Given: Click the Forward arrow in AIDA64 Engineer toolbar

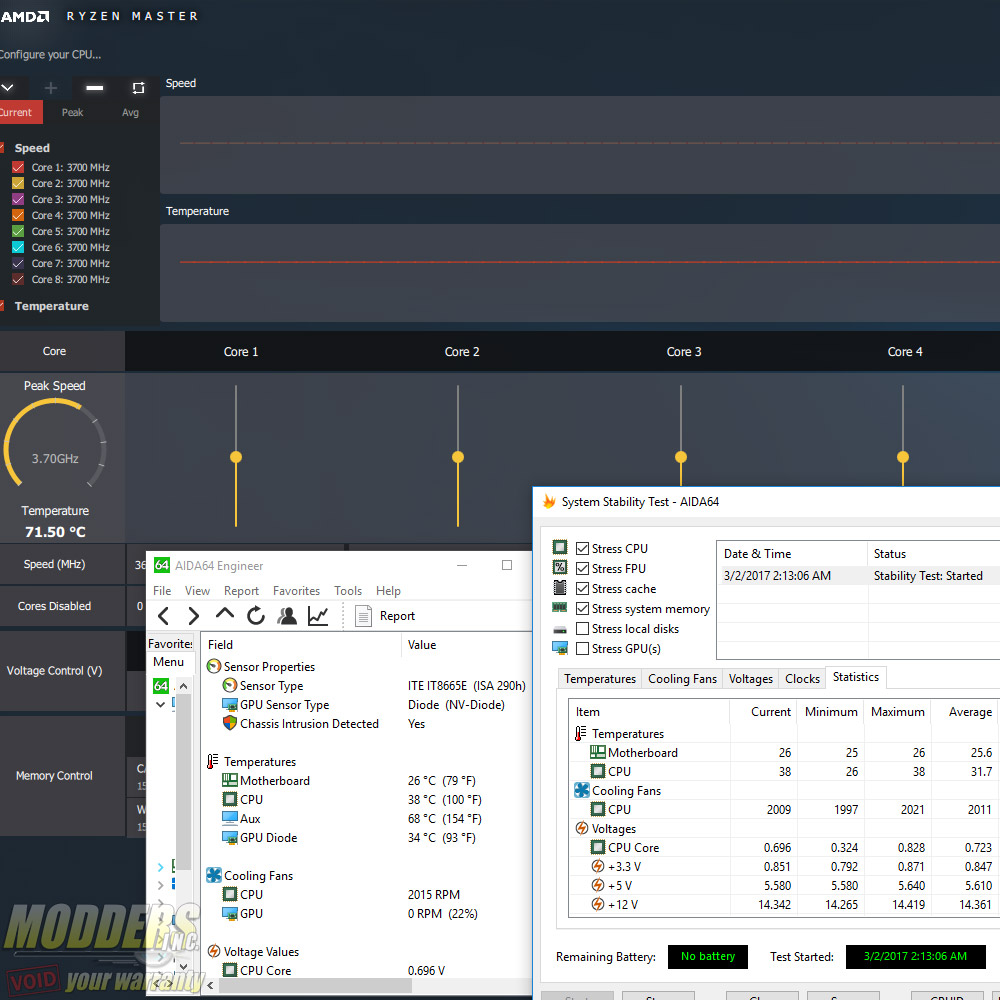Looking at the screenshot, I should coord(194,615).
